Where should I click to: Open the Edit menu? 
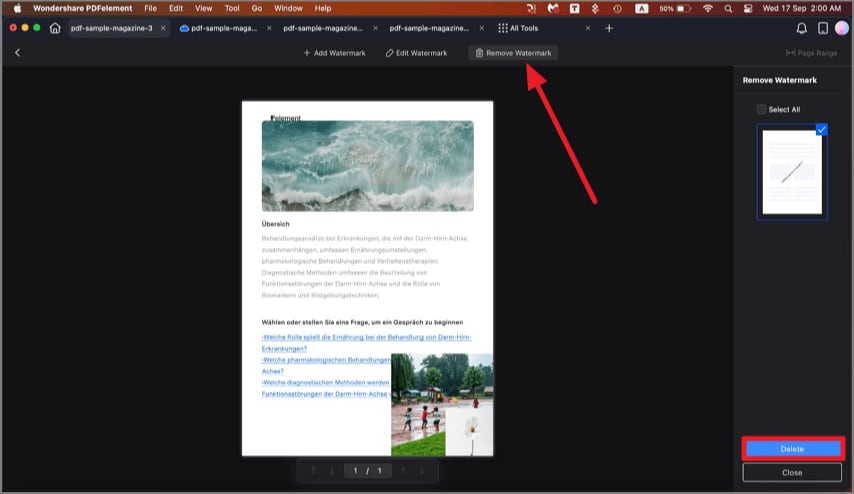(176, 8)
